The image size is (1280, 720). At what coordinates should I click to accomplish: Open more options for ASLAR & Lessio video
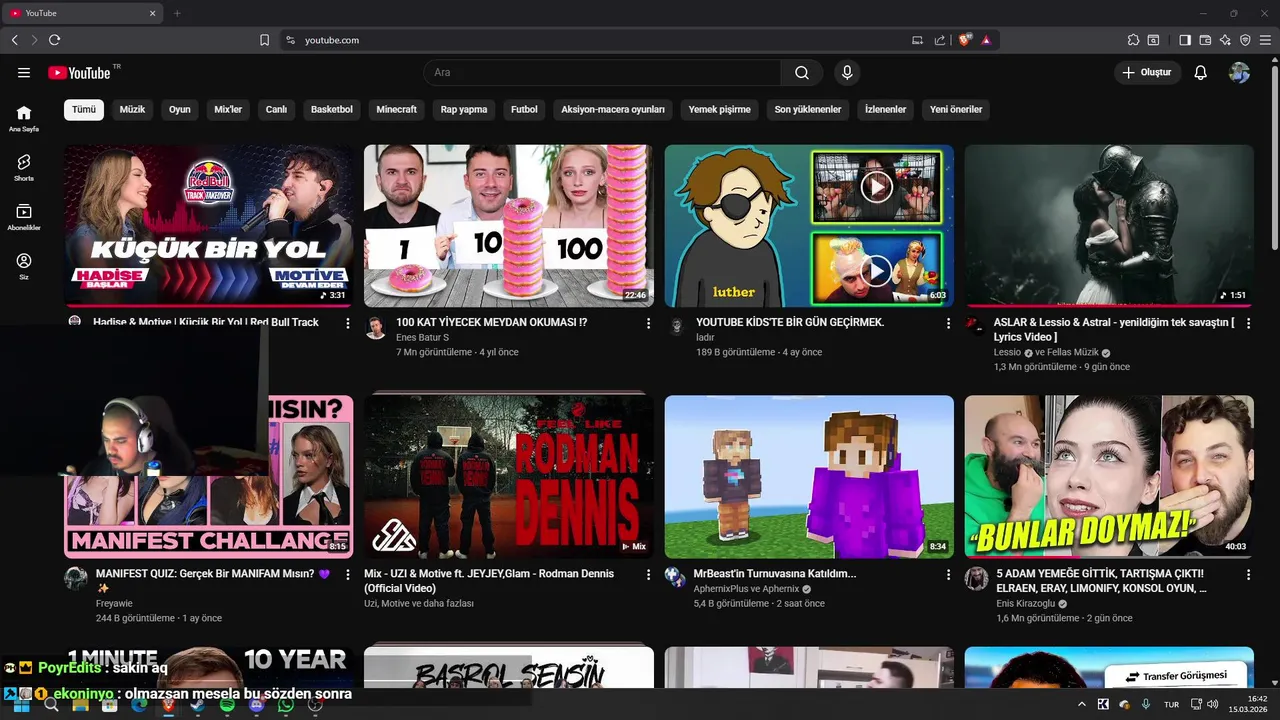[1248, 324]
